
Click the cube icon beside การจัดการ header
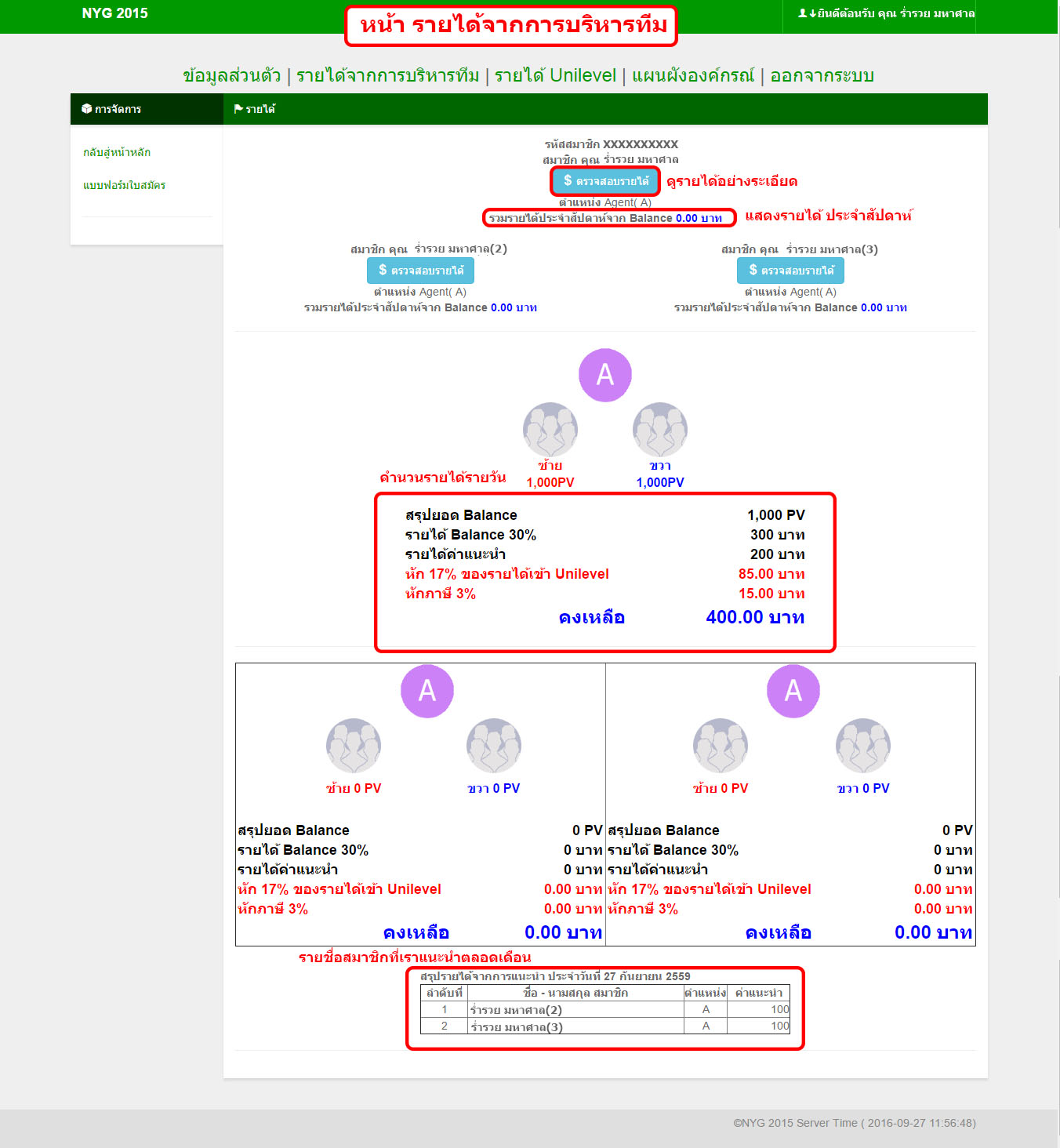click(x=86, y=109)
